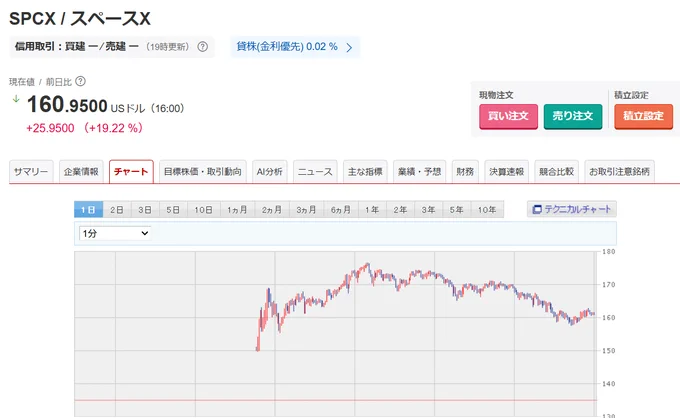Click the red previous-close line on chart
The height and width of the screenshot is (418, 680).
pos(336,400)
